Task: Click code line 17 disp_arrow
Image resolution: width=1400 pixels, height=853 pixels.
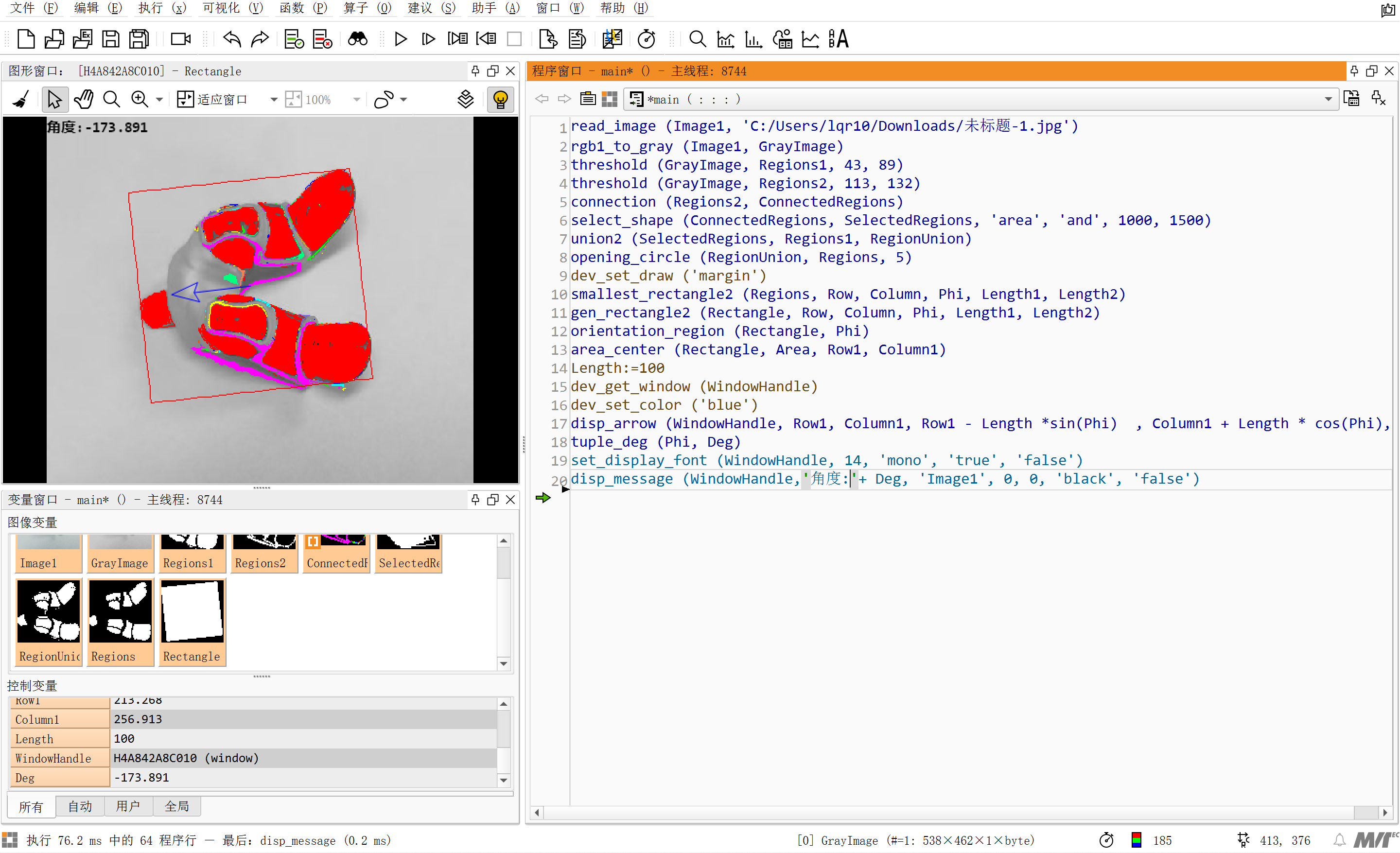Action: click(x=980, y=424)
